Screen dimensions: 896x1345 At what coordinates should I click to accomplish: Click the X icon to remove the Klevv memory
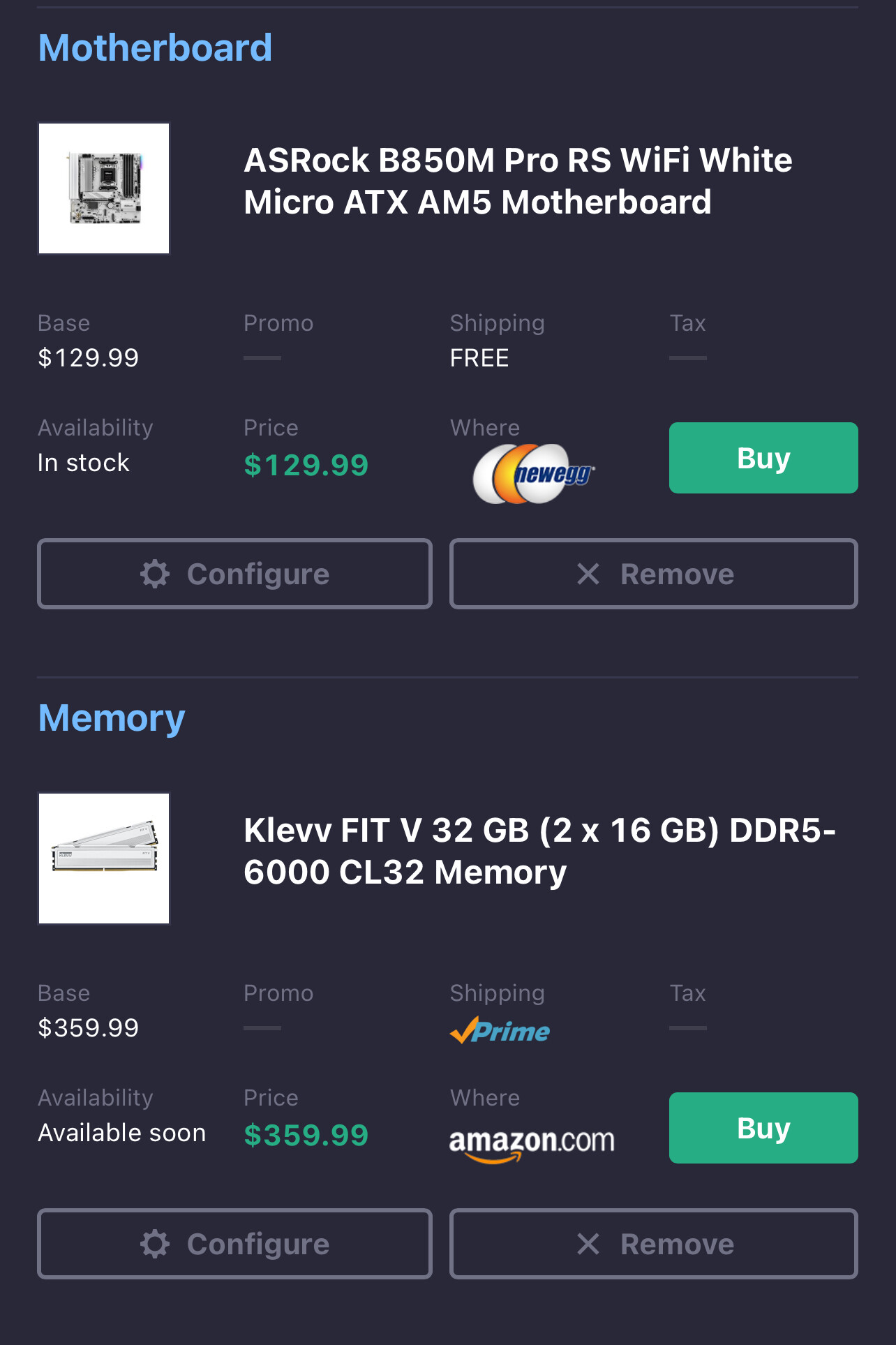coord(588,1244)
